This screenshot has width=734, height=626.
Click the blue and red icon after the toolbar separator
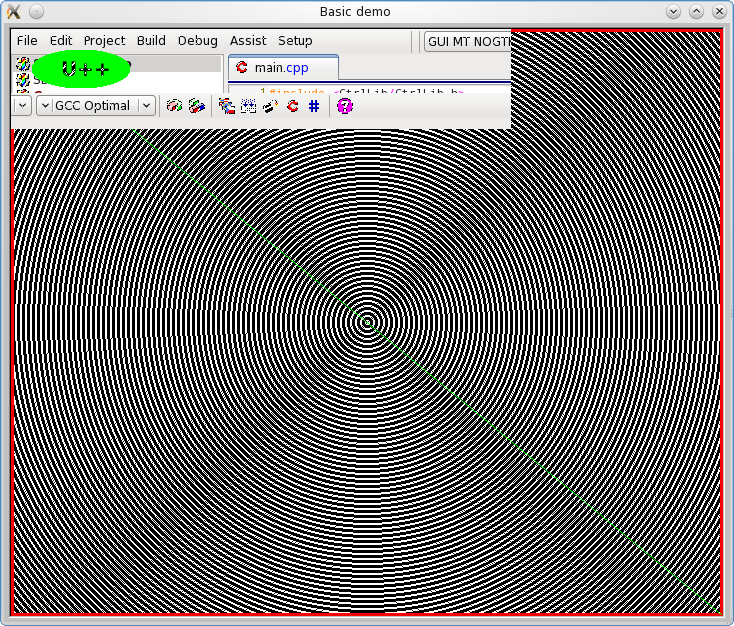227,105
